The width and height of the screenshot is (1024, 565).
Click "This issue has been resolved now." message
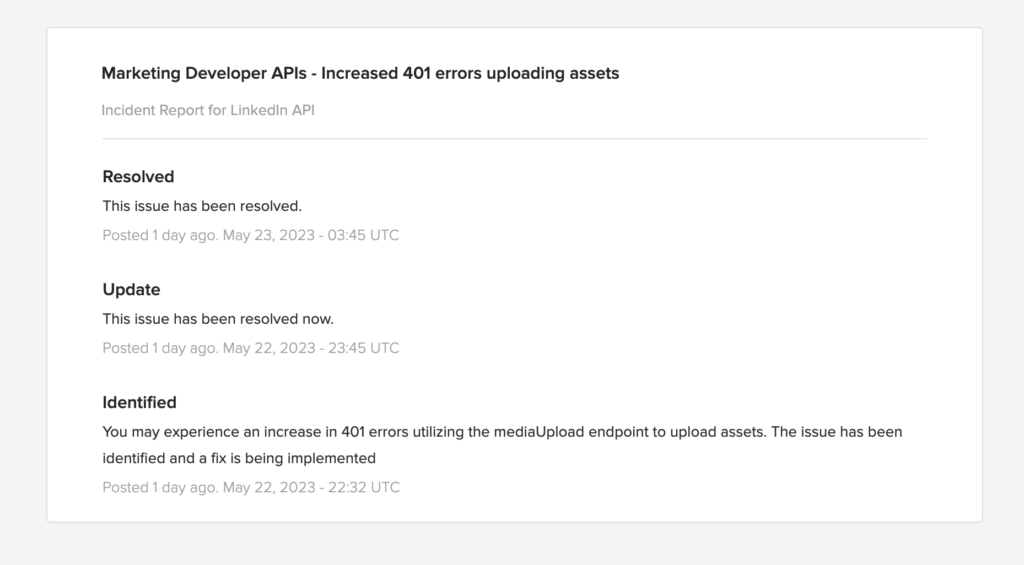[x=218, y=319]
